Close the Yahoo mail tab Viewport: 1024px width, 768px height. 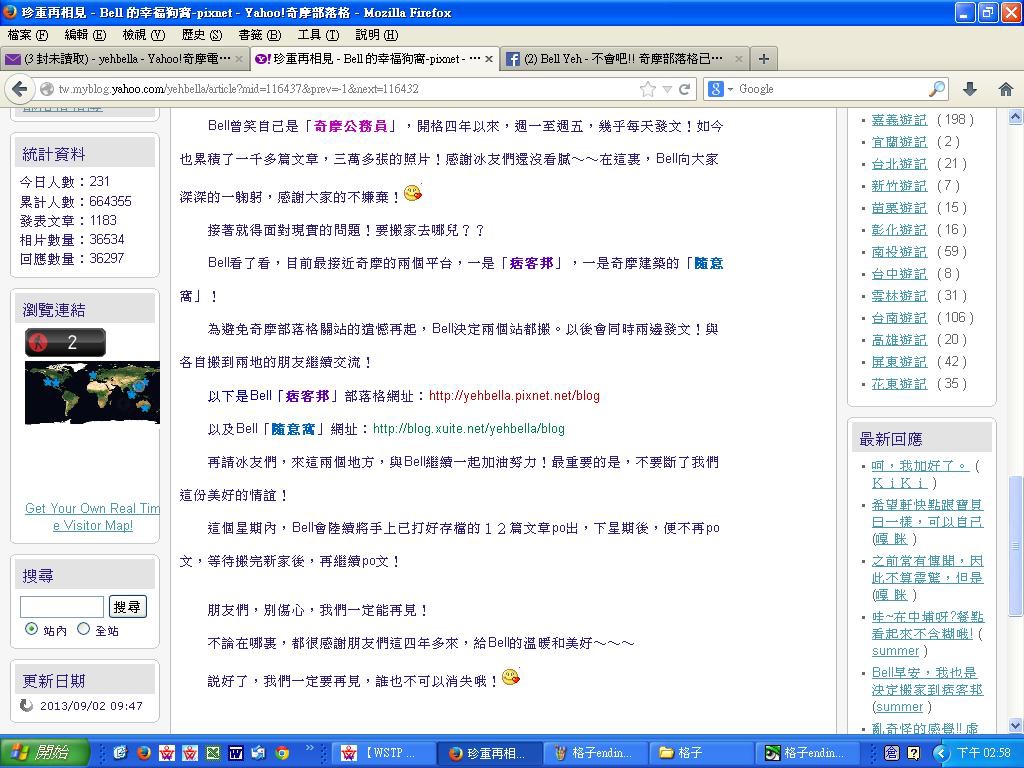coord(239,59)
